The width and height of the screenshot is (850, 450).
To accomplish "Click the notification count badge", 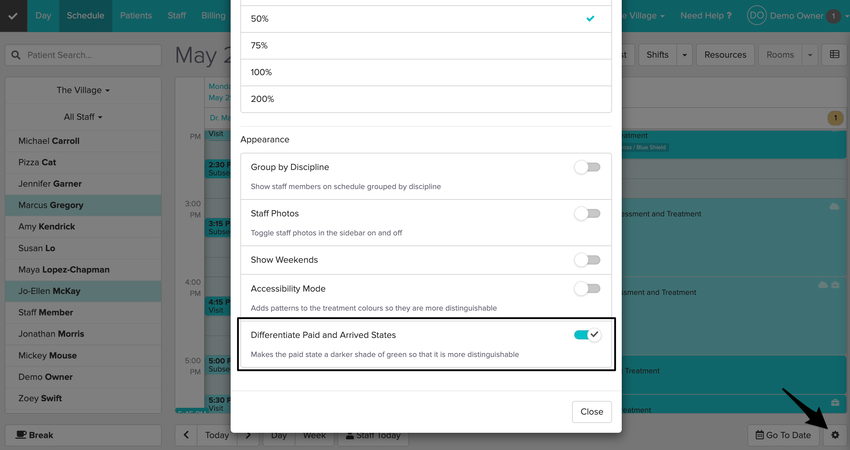I will 834,16.
